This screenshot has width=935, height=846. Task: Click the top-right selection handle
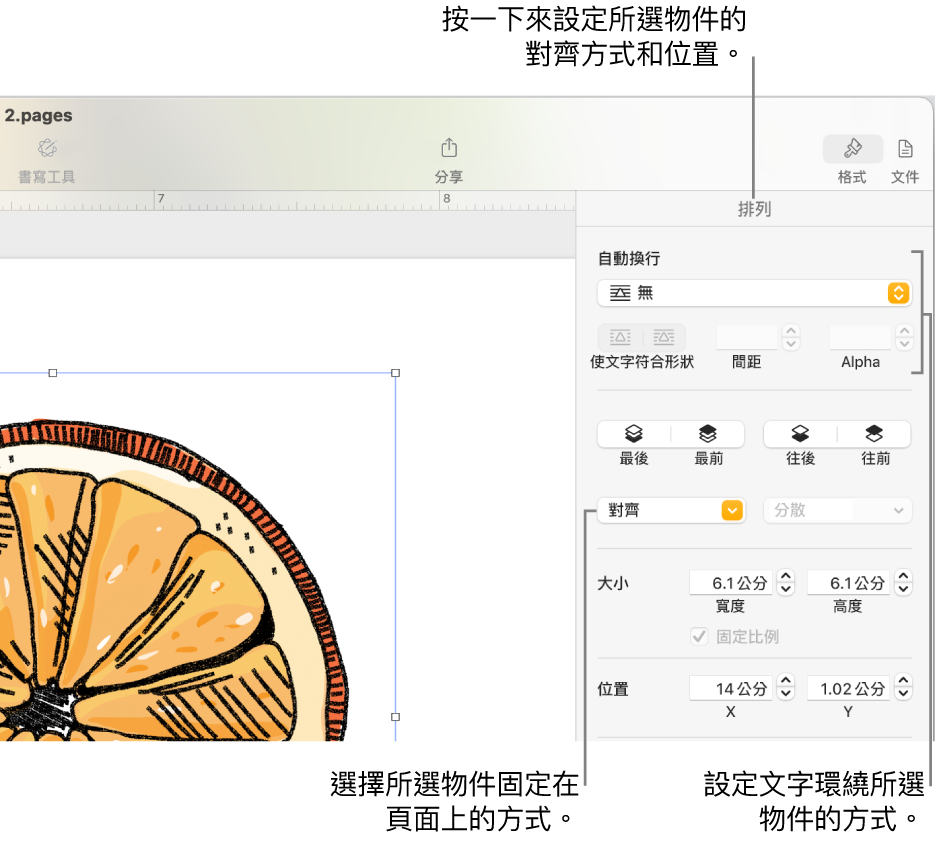pyautogui.click(x=395, y=373)
